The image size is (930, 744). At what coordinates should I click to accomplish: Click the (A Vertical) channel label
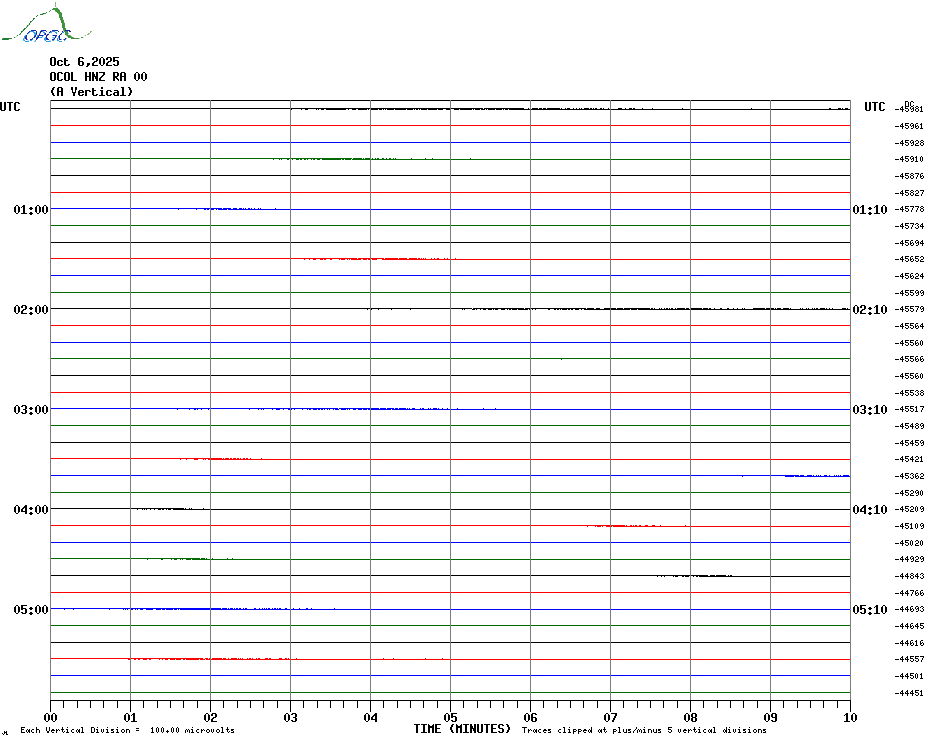pyautogui.click(x=91, y=92)
